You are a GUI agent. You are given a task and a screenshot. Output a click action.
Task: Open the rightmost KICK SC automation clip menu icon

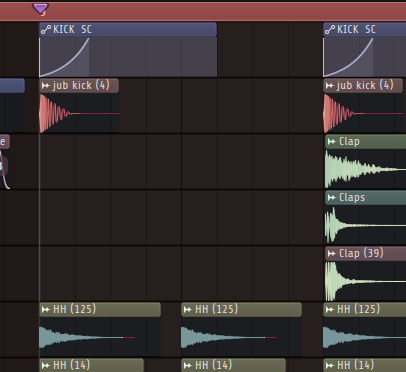pos(330,30)
